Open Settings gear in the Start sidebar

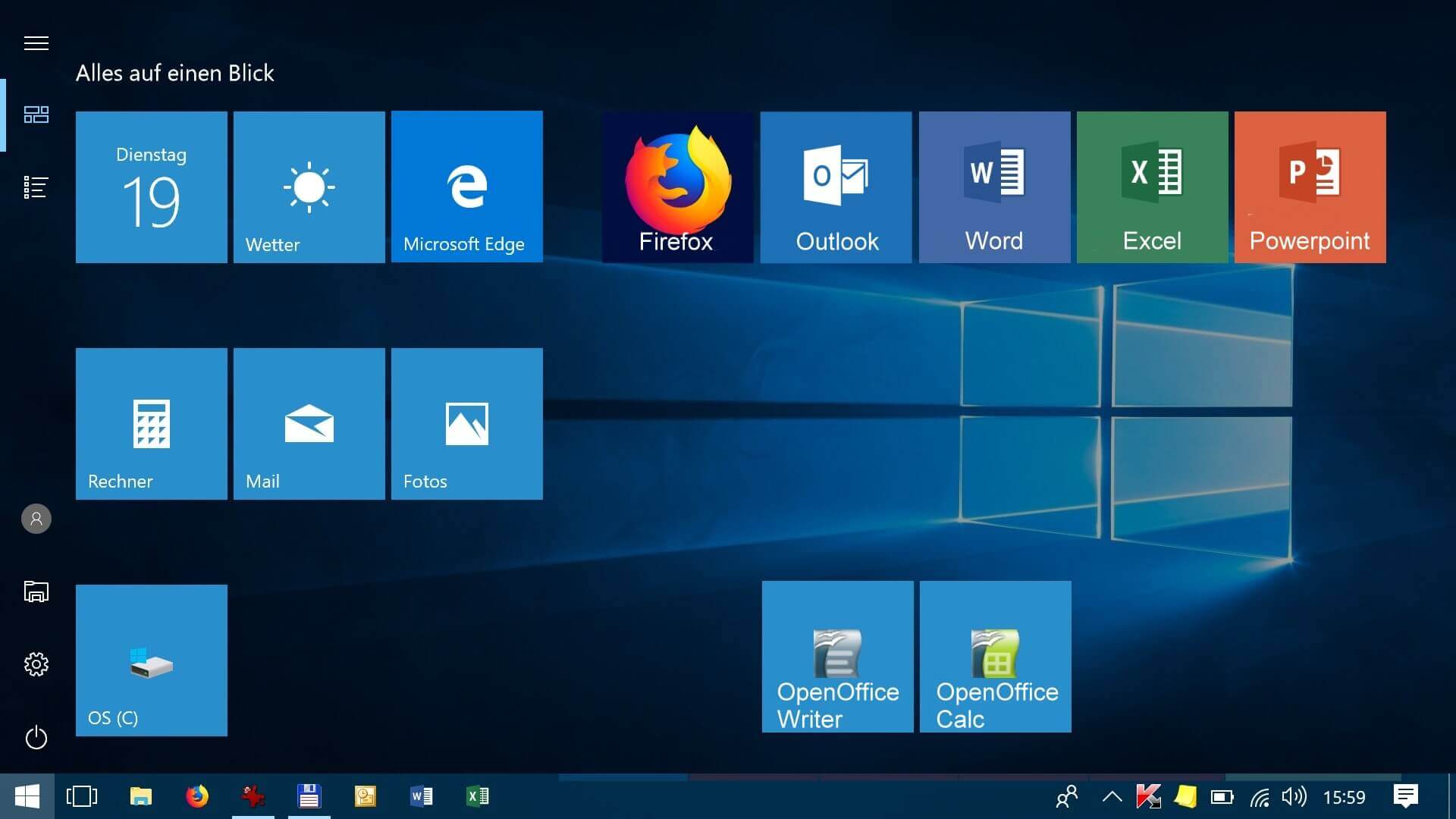pos(36,664)
